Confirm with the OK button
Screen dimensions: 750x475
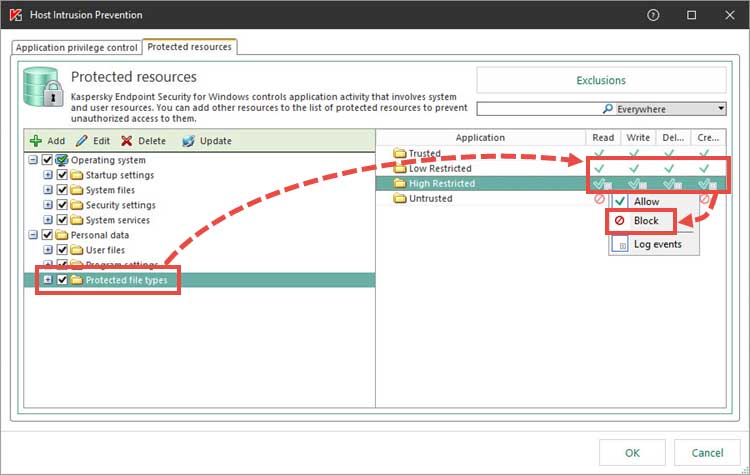coord(632,453)
